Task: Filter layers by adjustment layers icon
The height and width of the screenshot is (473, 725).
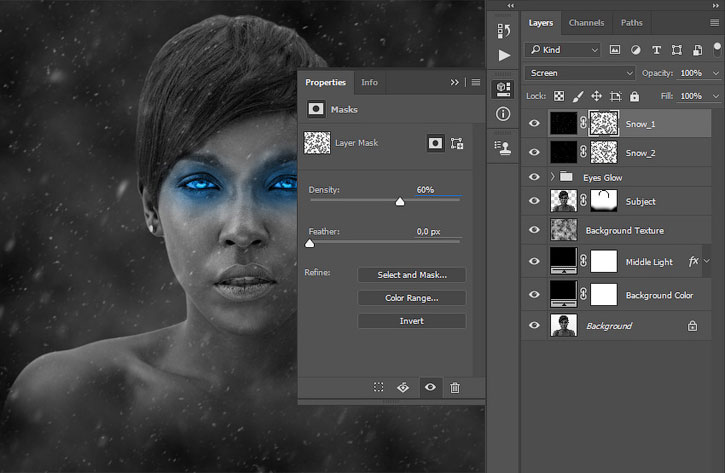Action: pyautogui.click(x=636, y=50)
